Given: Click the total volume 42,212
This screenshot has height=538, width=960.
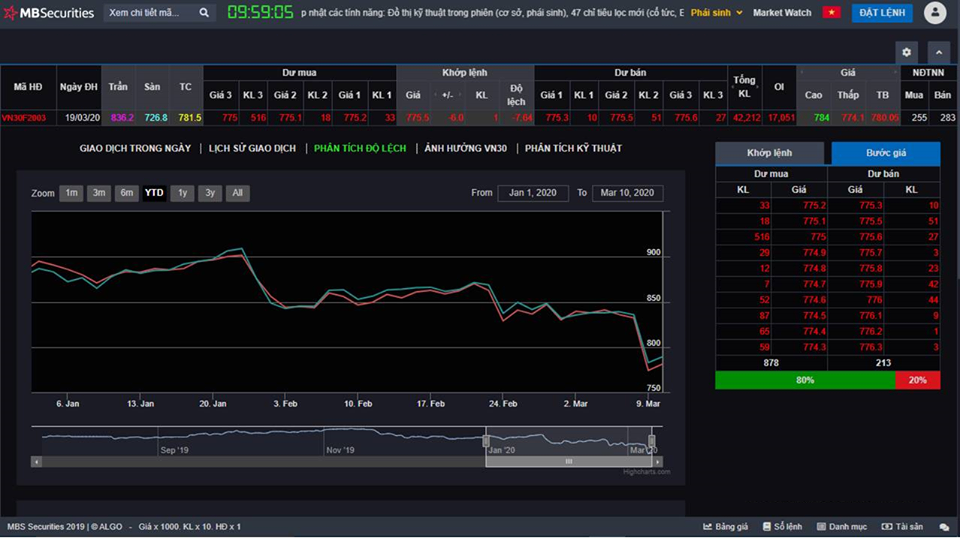Looking at the screenshot, I should click(x=746, y=118).
